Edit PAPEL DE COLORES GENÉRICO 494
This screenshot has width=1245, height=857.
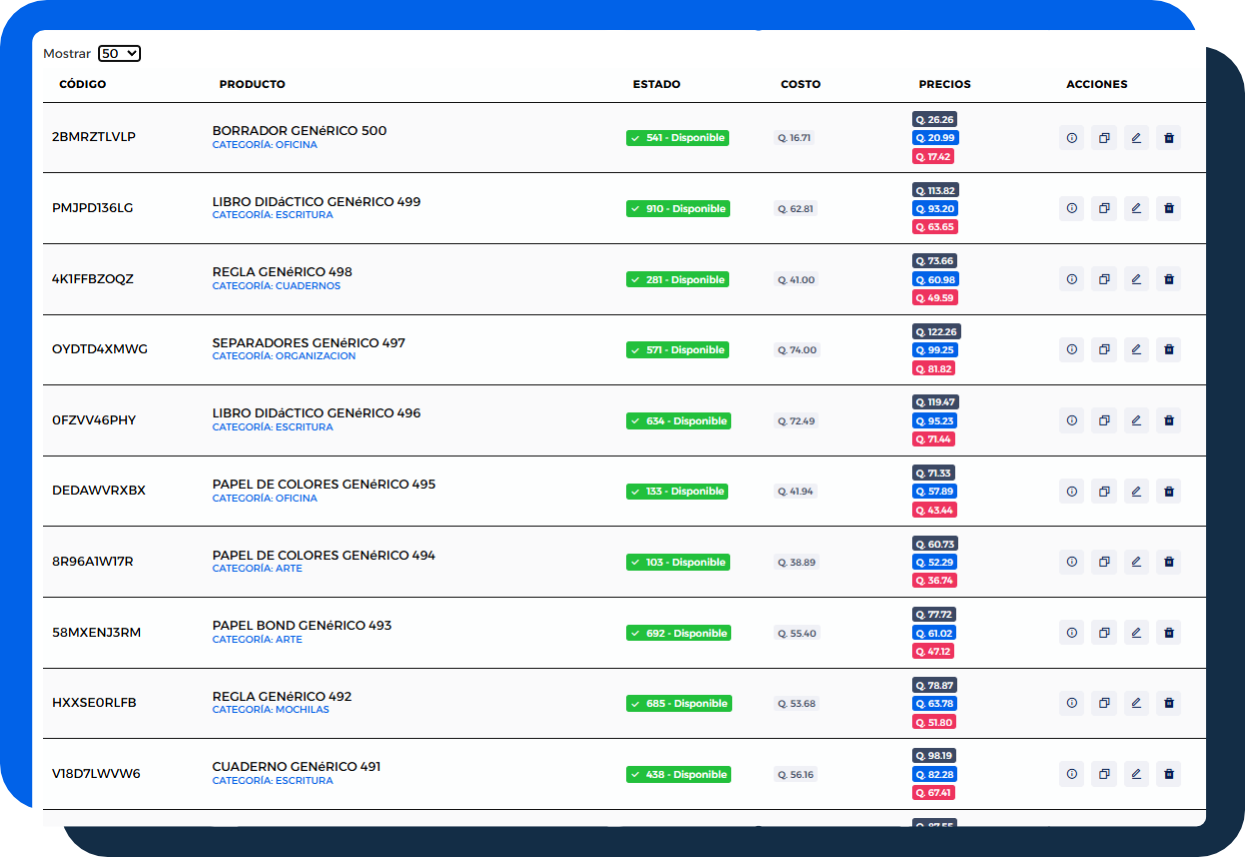(x=1136, y=562)
